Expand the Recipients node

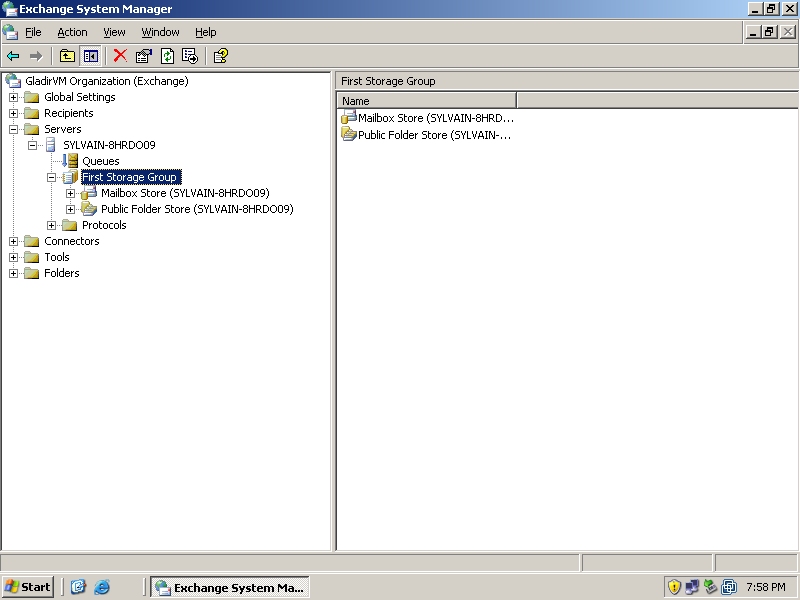[x=13, y=113]
